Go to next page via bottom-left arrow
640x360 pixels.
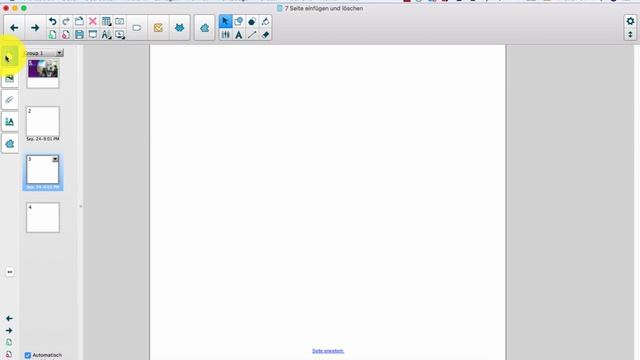(9, 331)
